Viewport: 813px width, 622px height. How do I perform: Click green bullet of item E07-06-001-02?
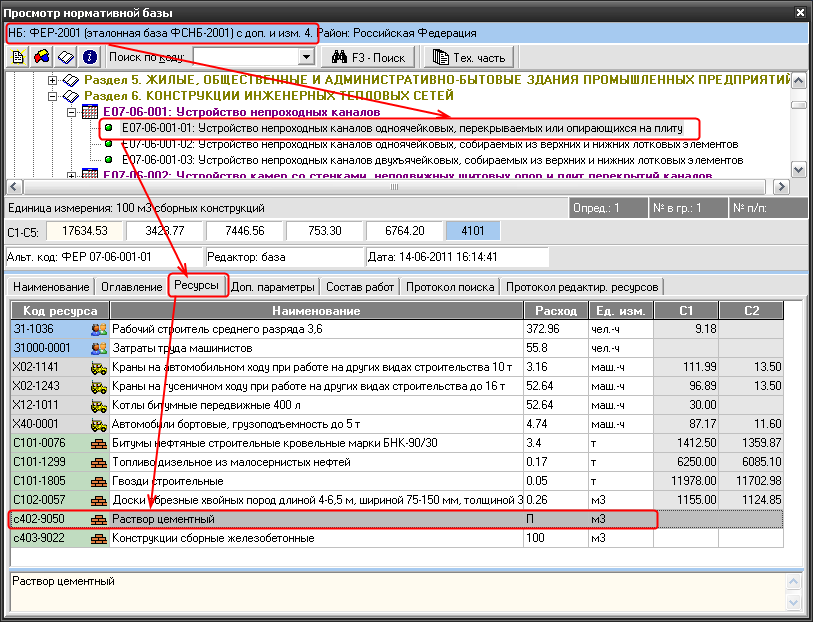tap(109, 144)
